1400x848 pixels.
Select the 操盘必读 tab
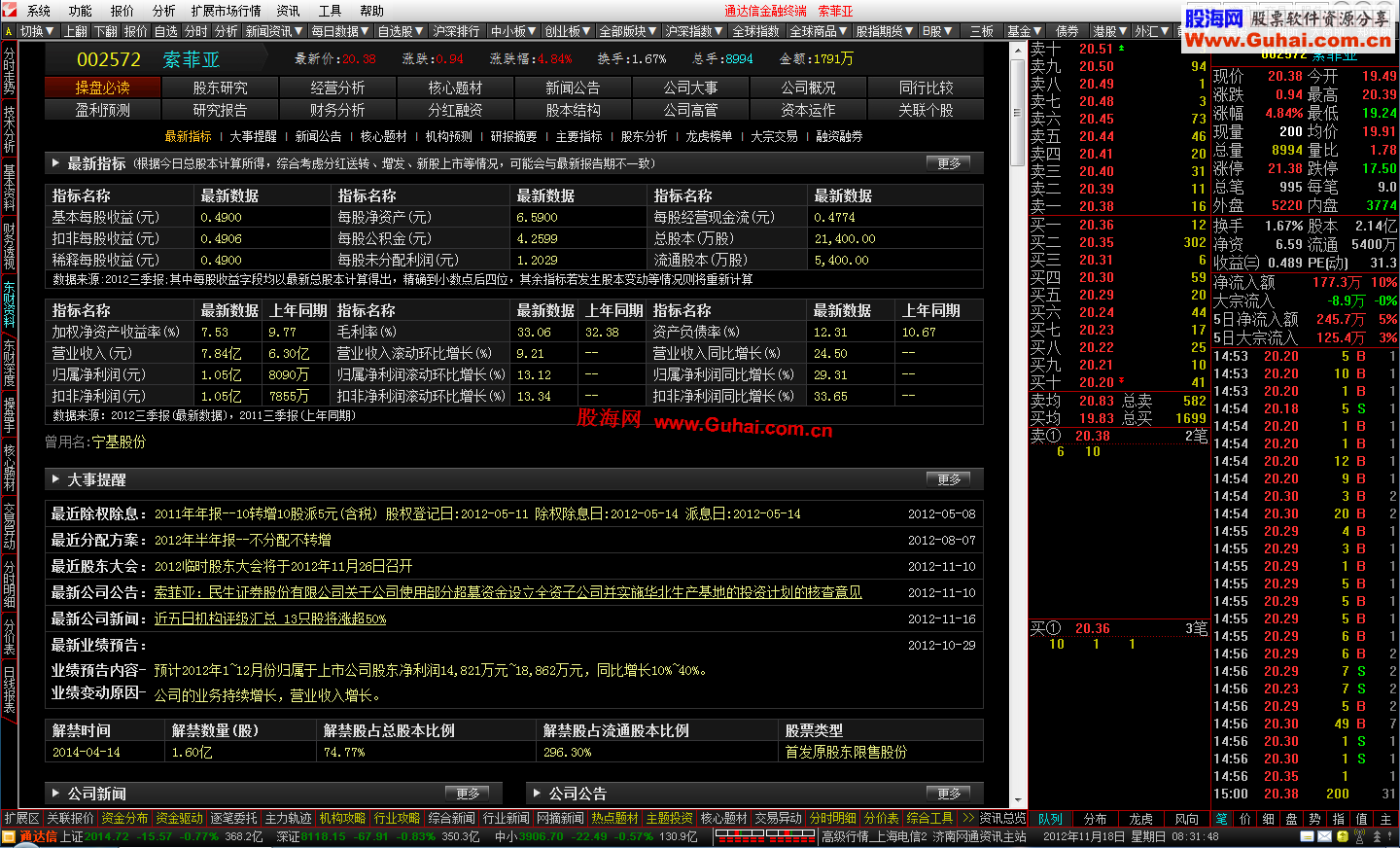(x=103, y=88)
